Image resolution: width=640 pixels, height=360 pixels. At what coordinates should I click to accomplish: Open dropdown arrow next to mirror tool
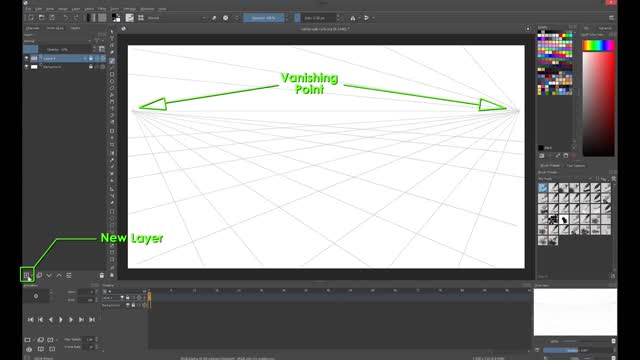pyautogui.click(x=359, y=18)
